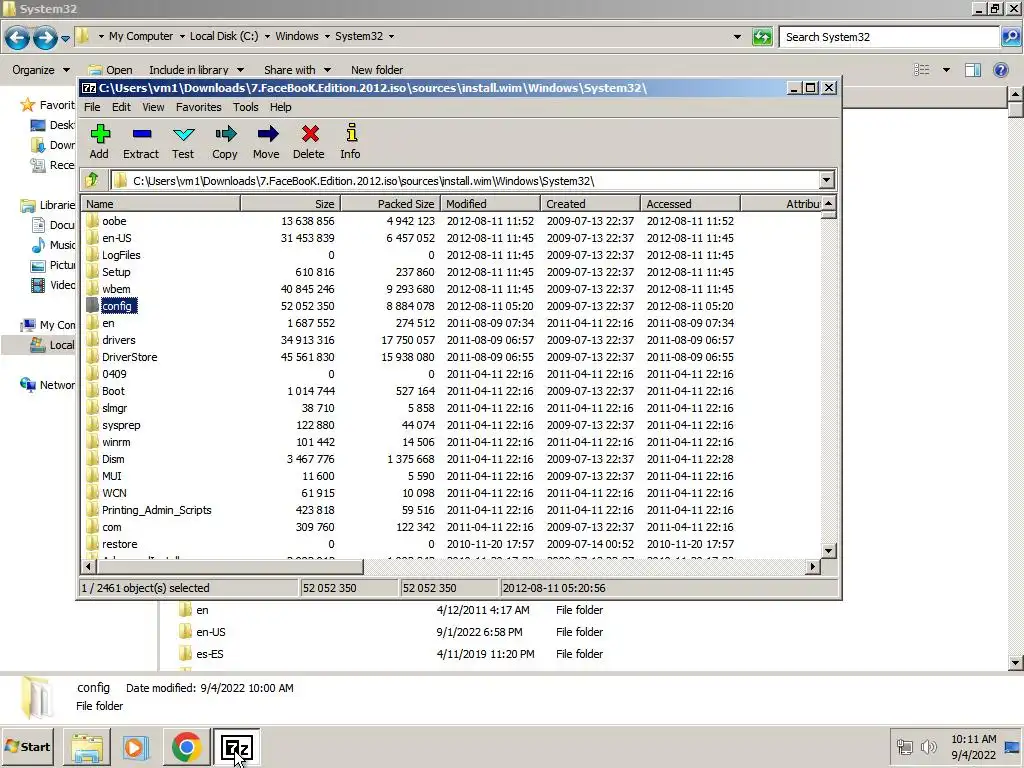Viewport: 1024px width, 768px height.
Task: Click the 7-Zip horizontal scrollbar thumb
Action: click(229, 566)
